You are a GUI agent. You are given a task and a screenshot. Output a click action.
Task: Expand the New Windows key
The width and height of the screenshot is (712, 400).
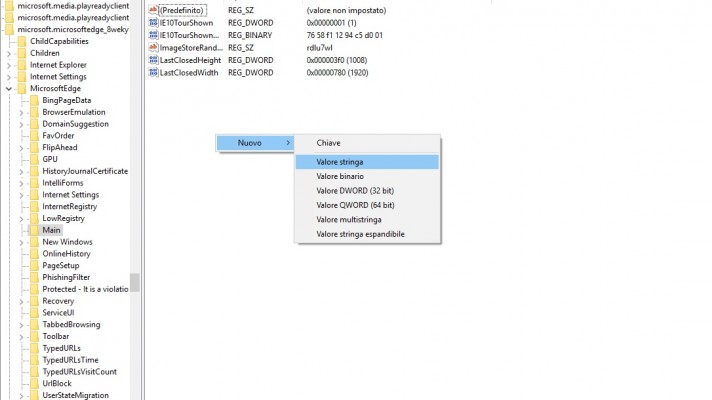click(21, 242)
